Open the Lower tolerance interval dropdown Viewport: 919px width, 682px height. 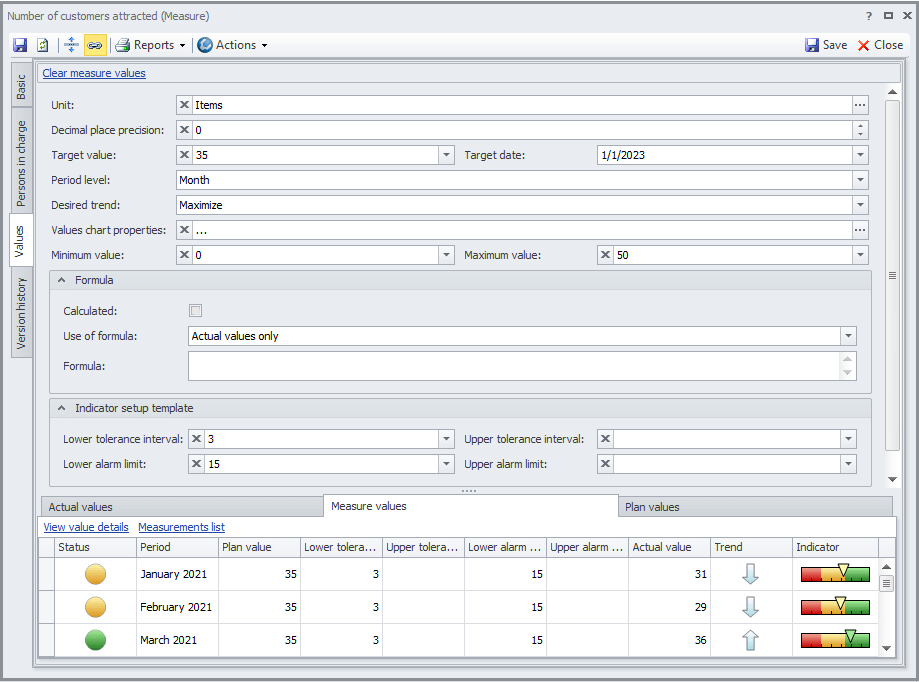(446, 439)
